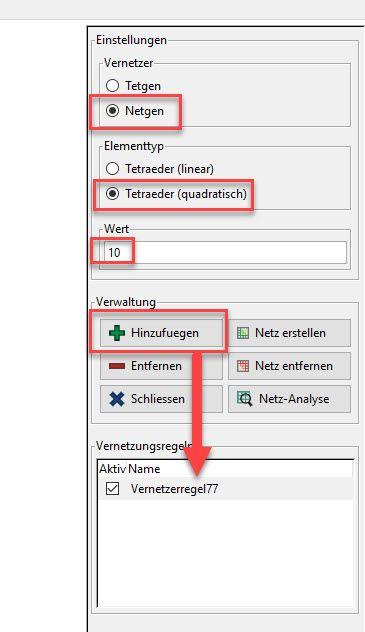Image resolution: width=365 pixels, height=632 pixels.
Task: Uncheck the Aktiv box for Vernetzerregel77
Action: coord(112,489)
